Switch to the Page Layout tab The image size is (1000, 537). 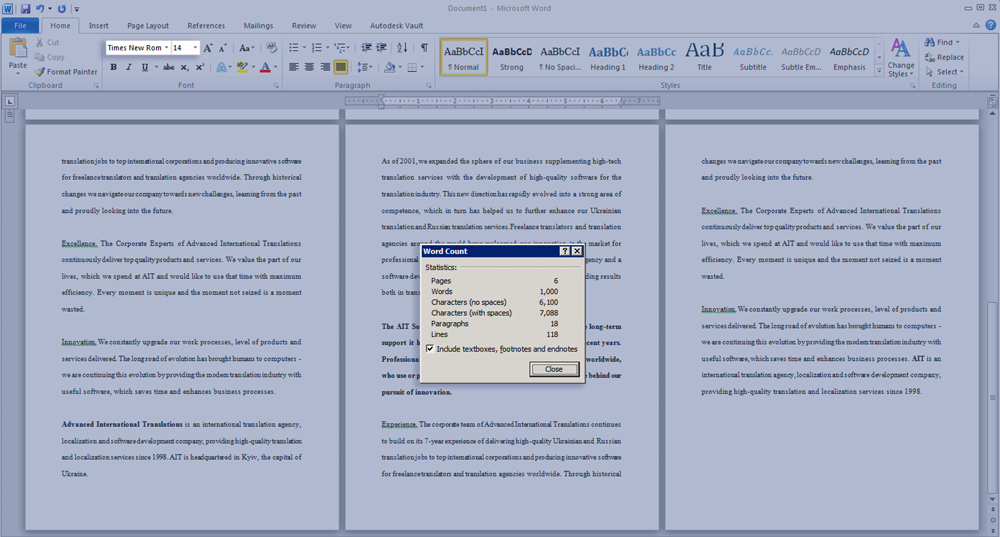(x=148, y=26)
